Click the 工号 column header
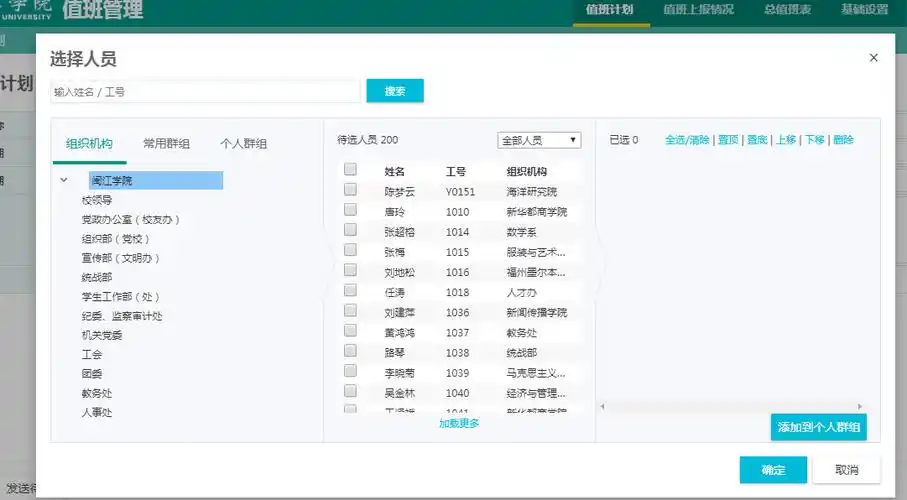The width and height of the screenshot is (907, 500). coord(456,171)
